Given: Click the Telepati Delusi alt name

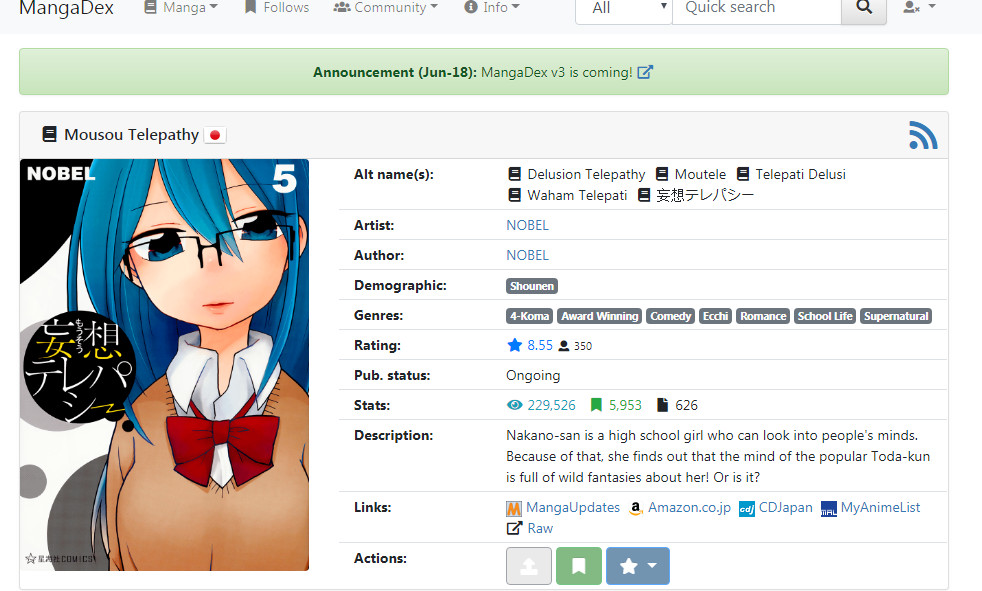Looking at the screenshot, I should 800,174.
